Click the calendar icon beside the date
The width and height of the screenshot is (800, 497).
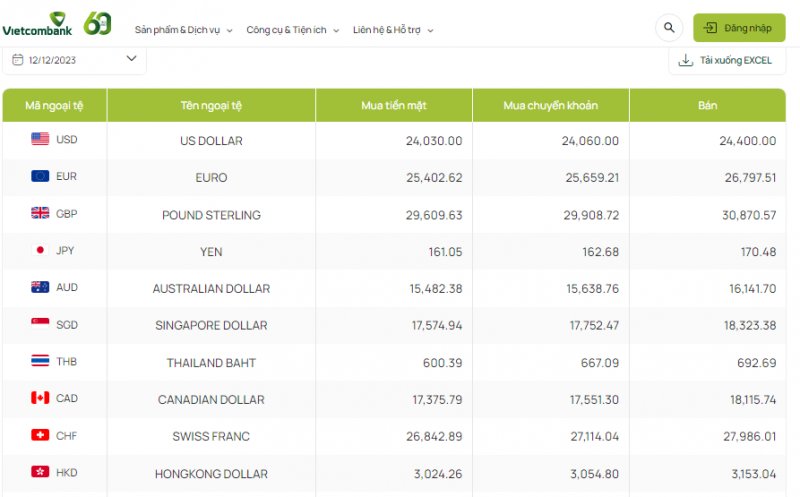coord(18,60)
